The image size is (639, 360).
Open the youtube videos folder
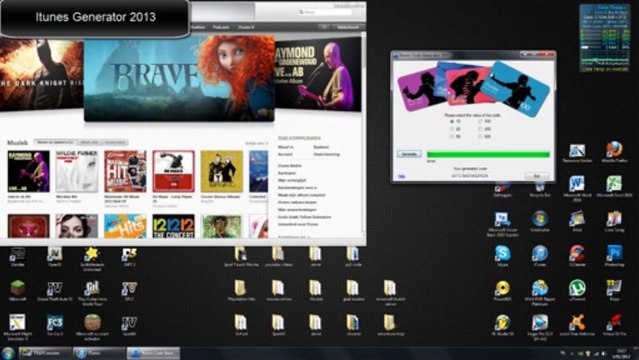click(x=279, y=256)
